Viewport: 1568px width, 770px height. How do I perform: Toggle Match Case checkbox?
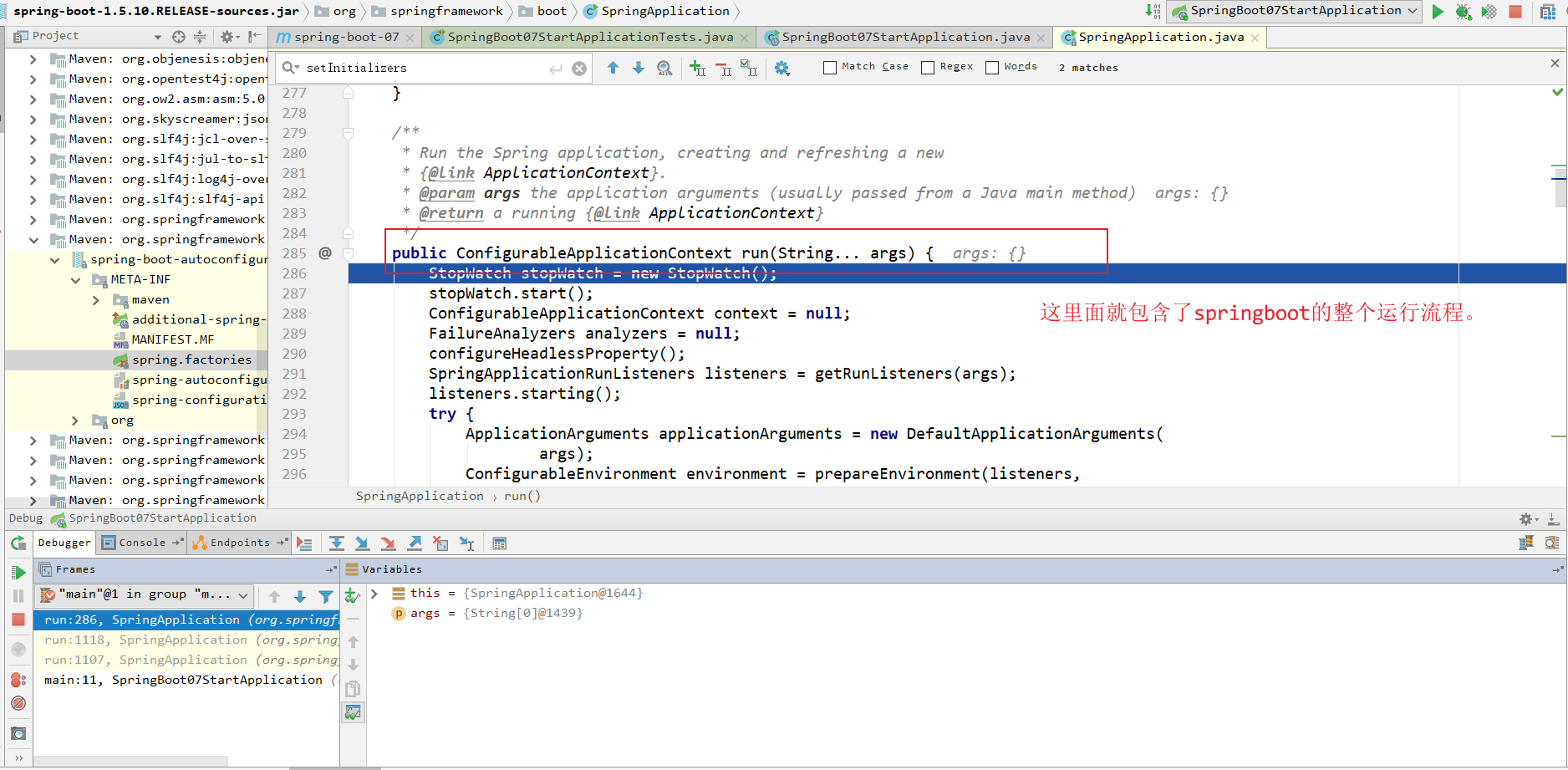pyautogui.click(x=830, y=68)
